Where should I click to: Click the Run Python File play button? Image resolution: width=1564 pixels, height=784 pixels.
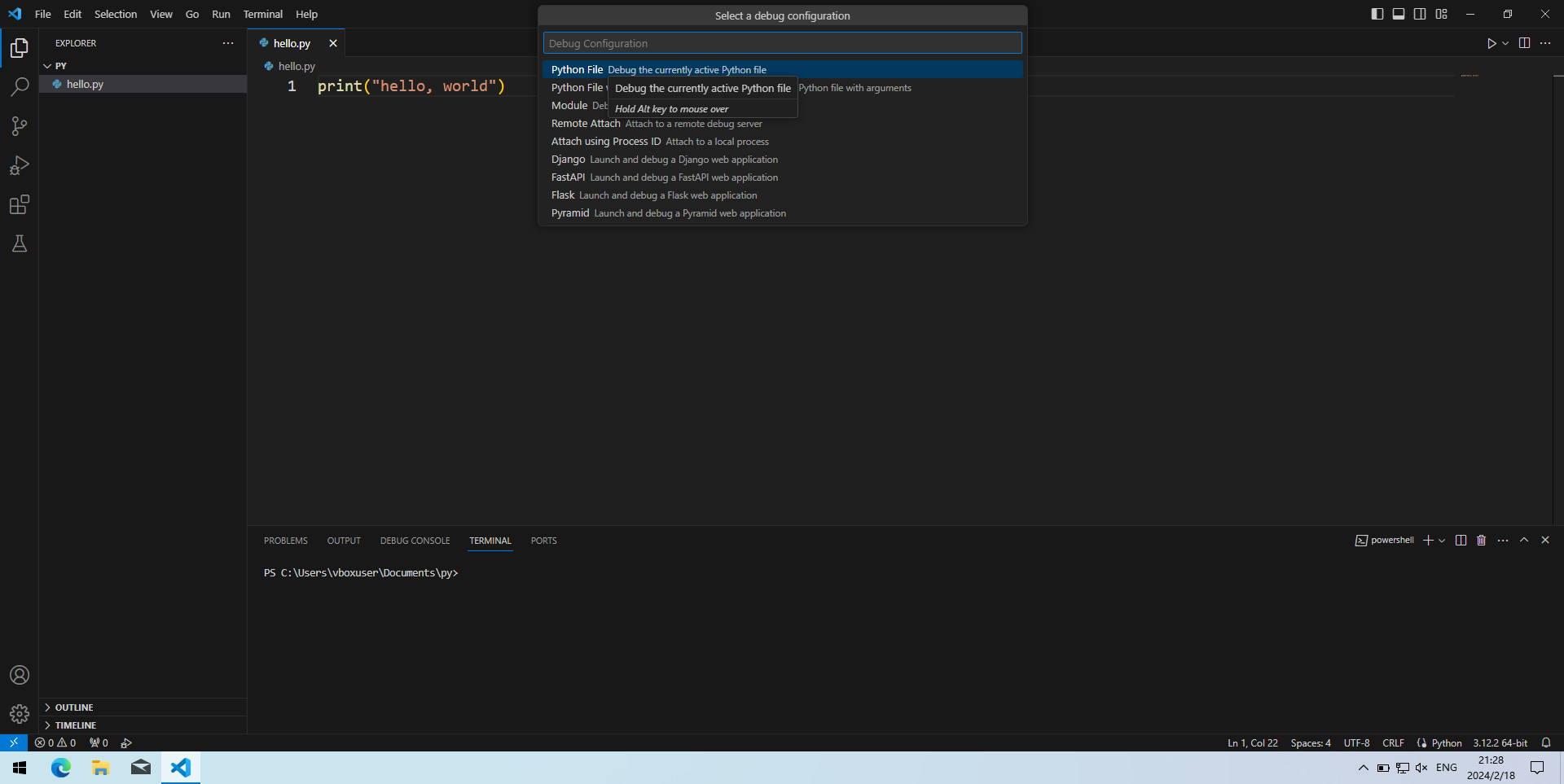pyautogui.click(x=1492, y=43)
